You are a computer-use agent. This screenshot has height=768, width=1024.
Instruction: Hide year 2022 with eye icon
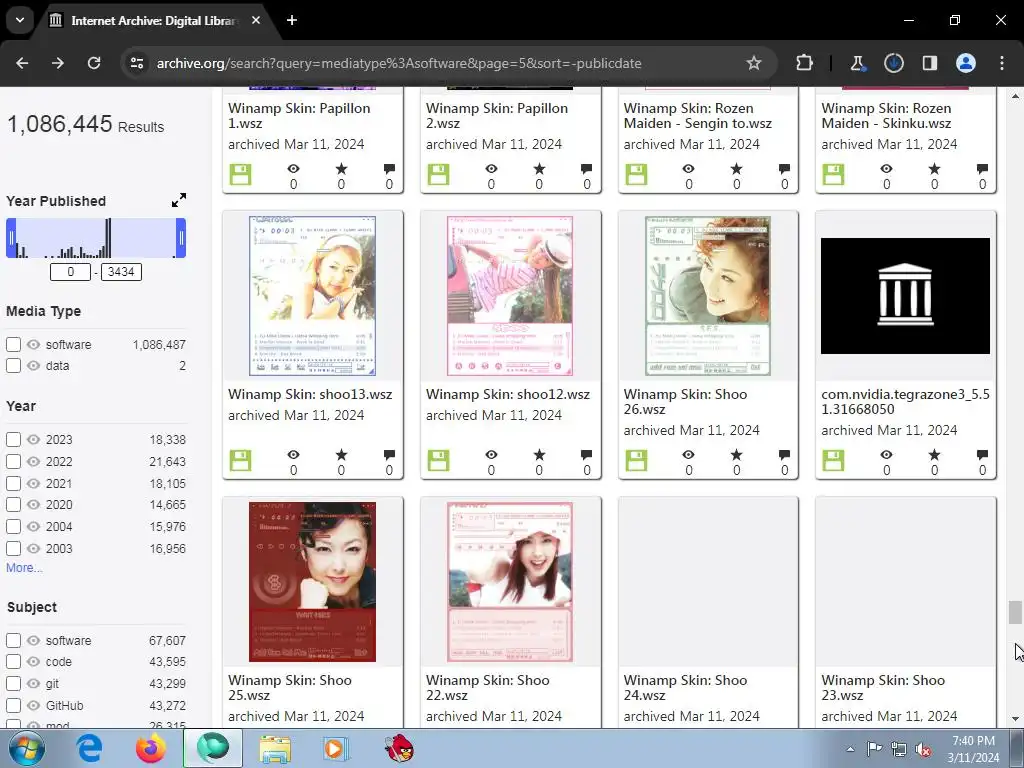coord(34,461)
